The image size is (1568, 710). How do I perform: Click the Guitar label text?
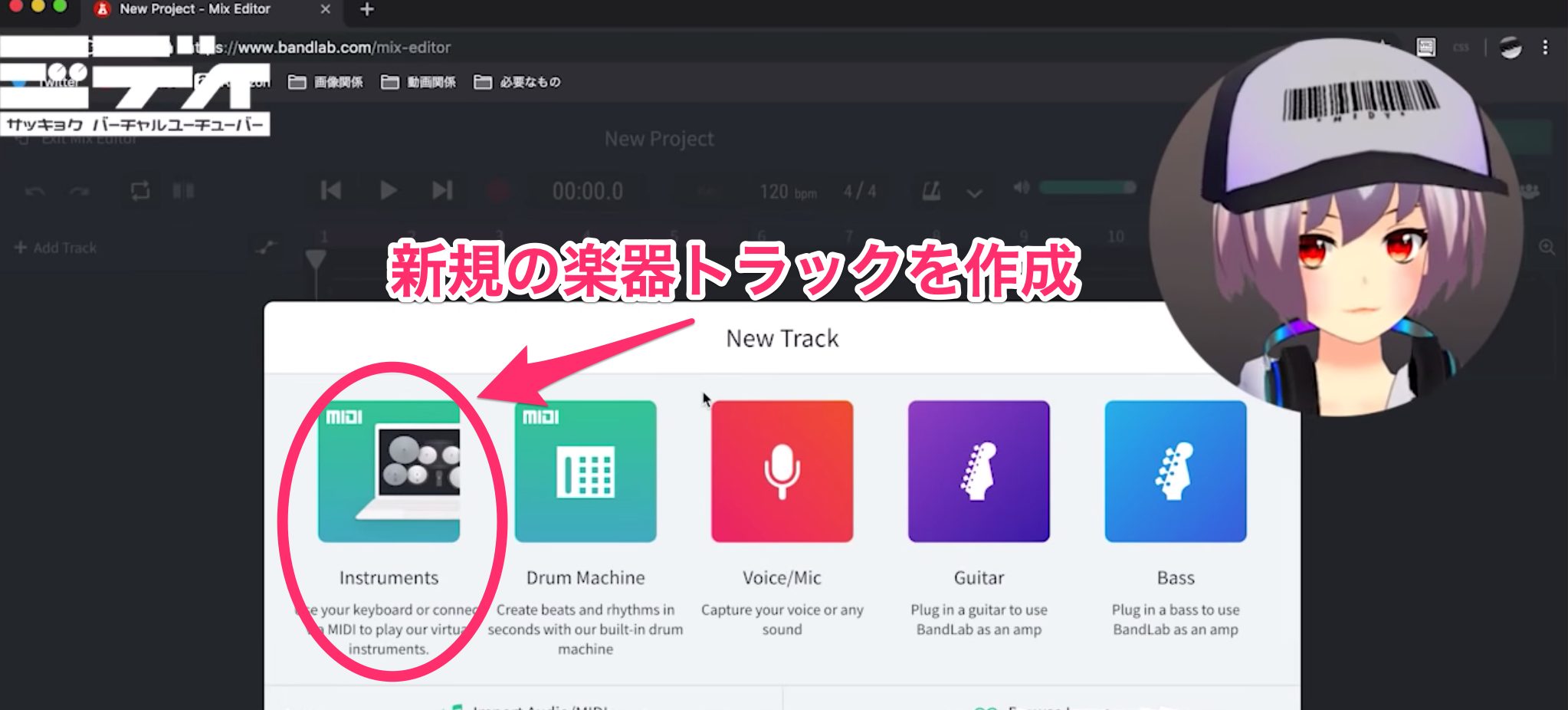(979, 577)
